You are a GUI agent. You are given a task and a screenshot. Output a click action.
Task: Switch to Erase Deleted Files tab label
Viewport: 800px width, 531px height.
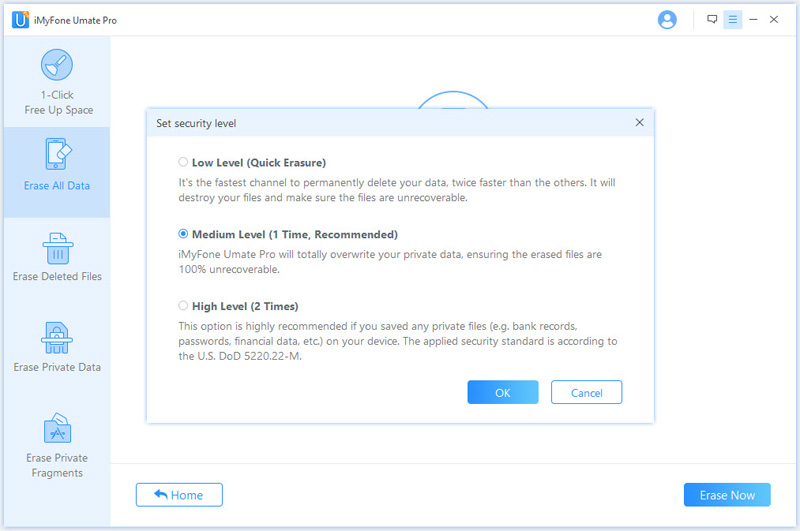[x=57, y=276]
